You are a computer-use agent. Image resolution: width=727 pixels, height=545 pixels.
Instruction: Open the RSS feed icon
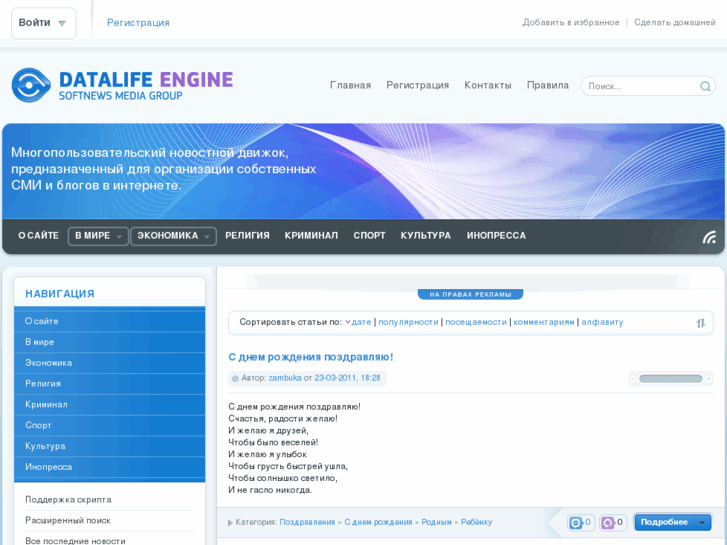[x=709, y=237]
